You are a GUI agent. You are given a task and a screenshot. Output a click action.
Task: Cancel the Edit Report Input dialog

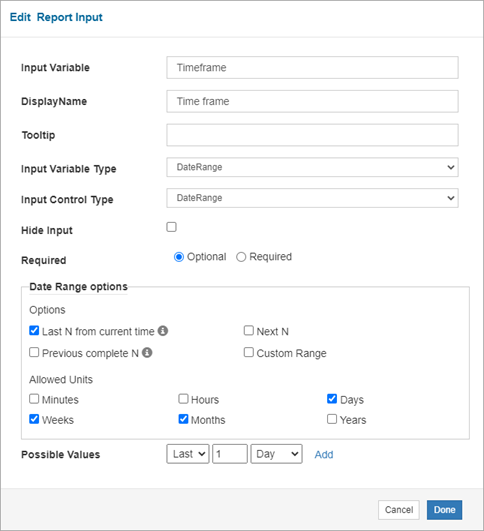point(399,510)
